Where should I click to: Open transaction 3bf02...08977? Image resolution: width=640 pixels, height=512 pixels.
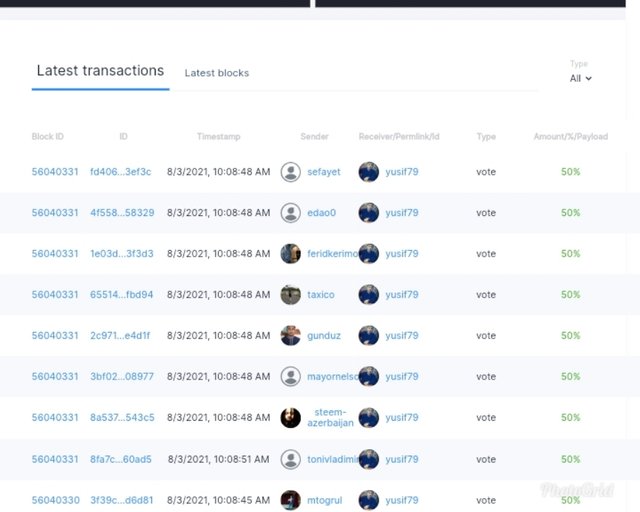click(122, 376)
